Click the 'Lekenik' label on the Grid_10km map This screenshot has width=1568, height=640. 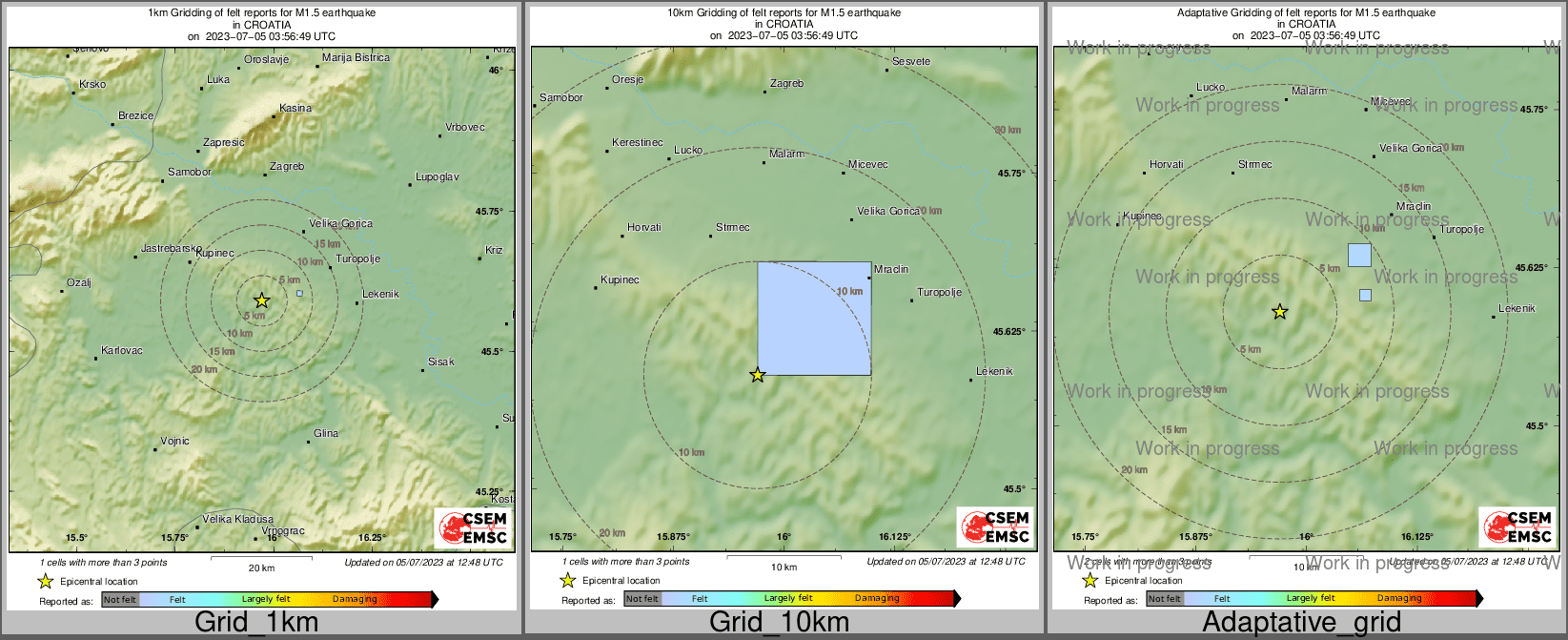[x=994, y=372]
